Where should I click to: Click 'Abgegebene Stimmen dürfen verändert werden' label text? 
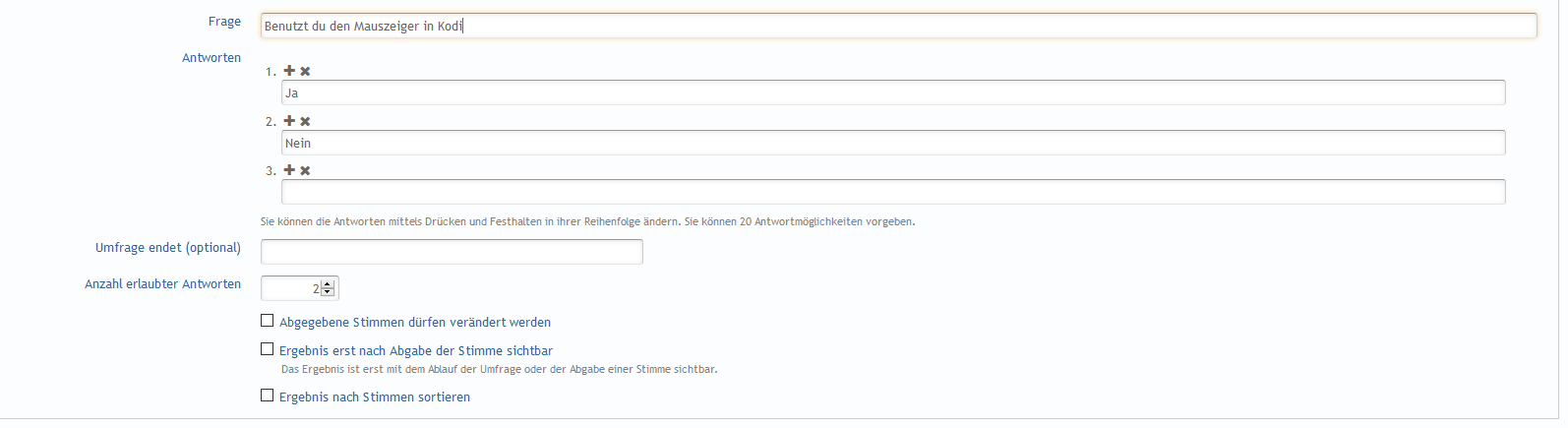click(x=415, y=323)
